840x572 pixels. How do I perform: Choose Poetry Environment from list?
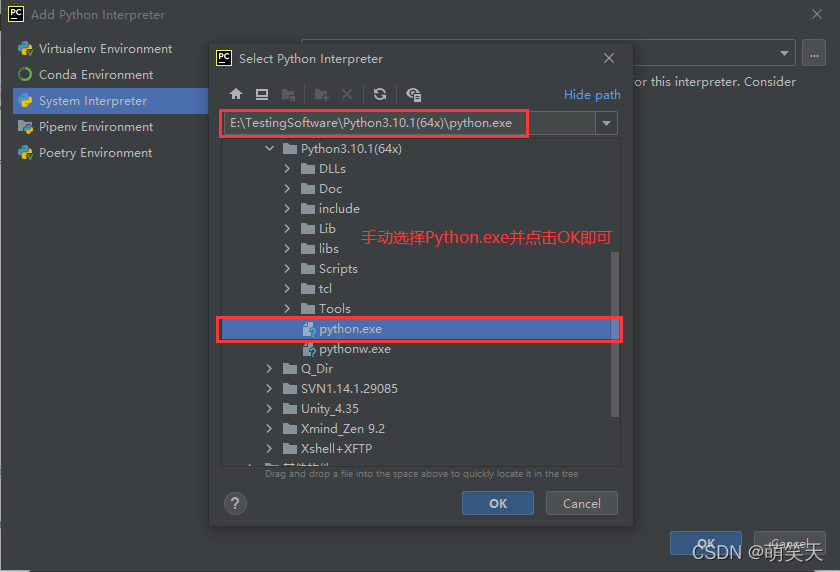(x=95, y=153)
